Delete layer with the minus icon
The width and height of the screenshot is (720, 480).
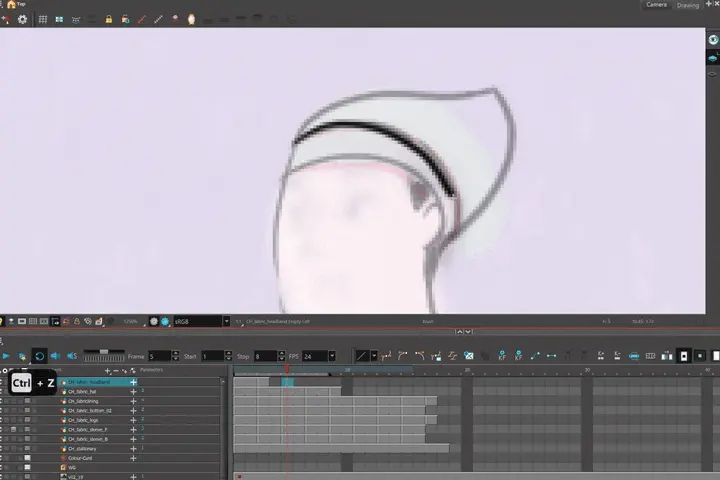[116, 370]
